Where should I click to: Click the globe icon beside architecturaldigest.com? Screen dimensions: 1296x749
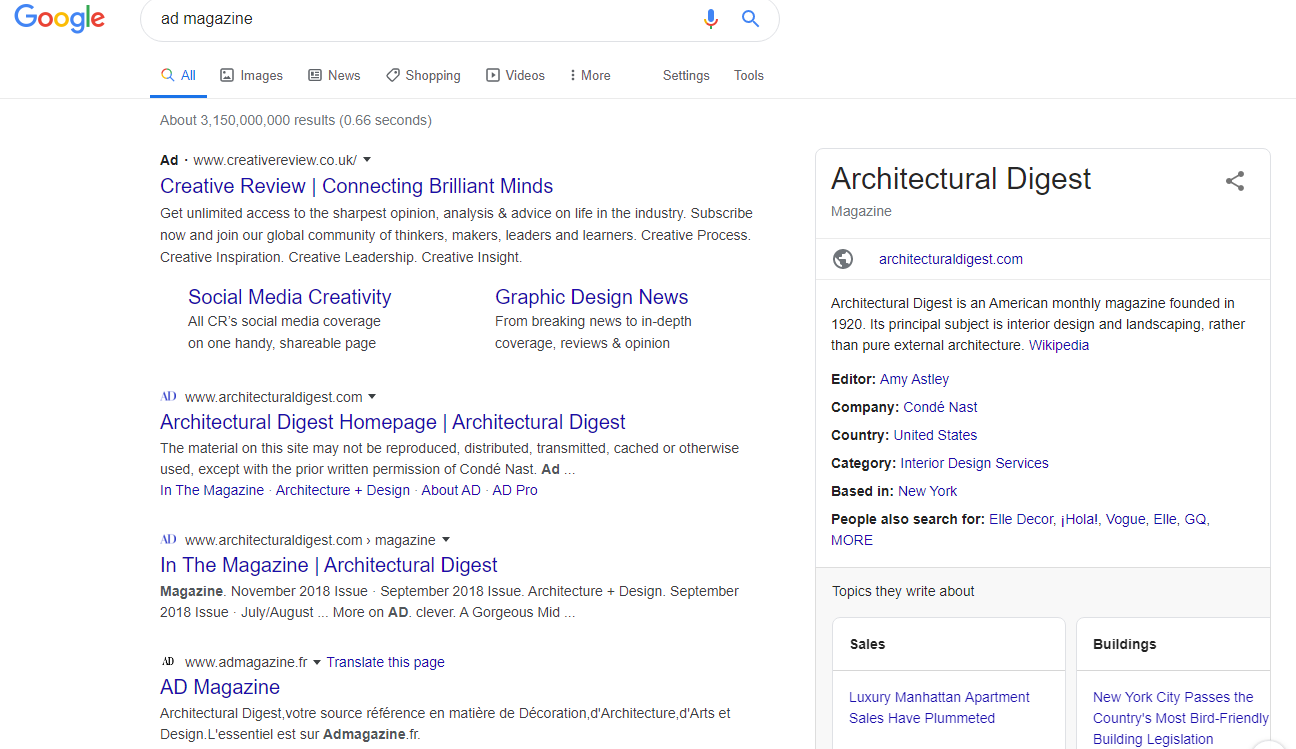[843, 259]
